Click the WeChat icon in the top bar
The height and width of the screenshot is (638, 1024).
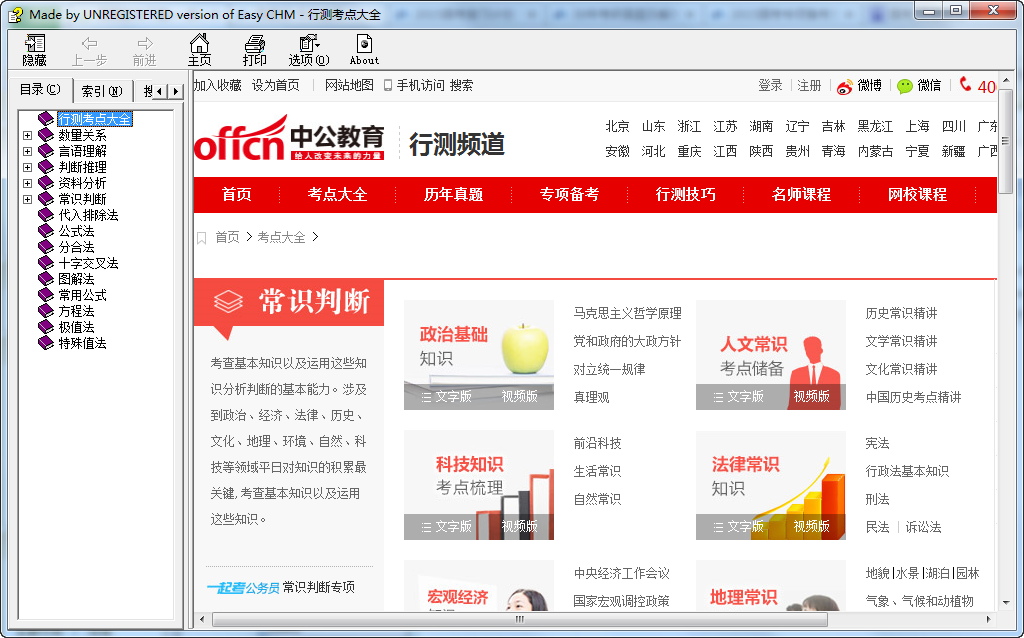[x=904, y=86]
